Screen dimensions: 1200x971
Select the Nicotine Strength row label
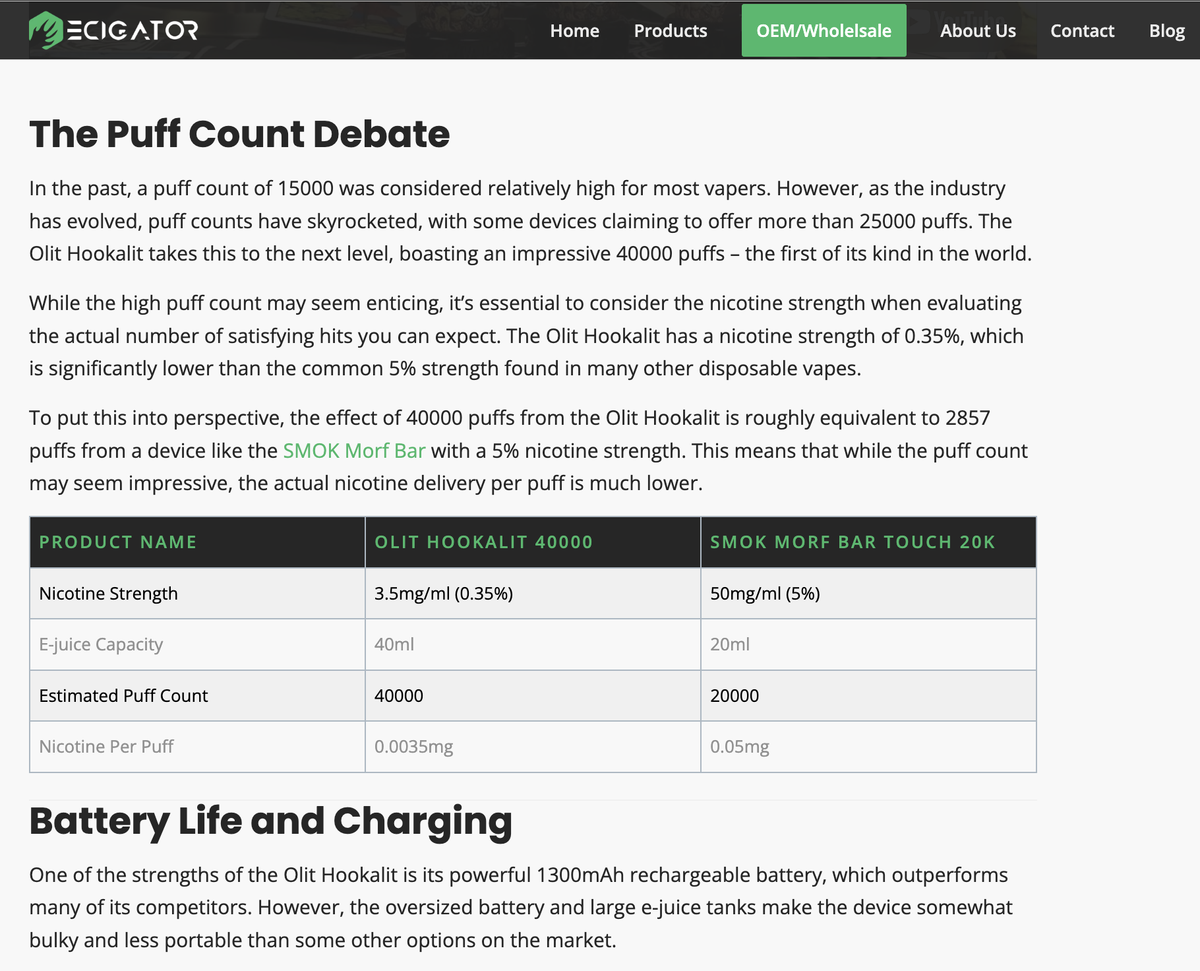point(108,593)
